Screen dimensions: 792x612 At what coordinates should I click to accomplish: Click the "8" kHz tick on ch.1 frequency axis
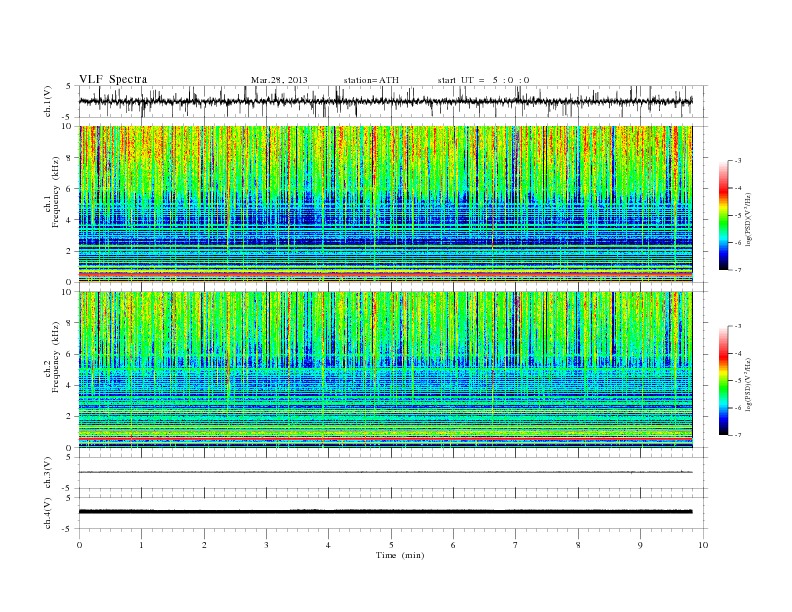pos(70,158)
